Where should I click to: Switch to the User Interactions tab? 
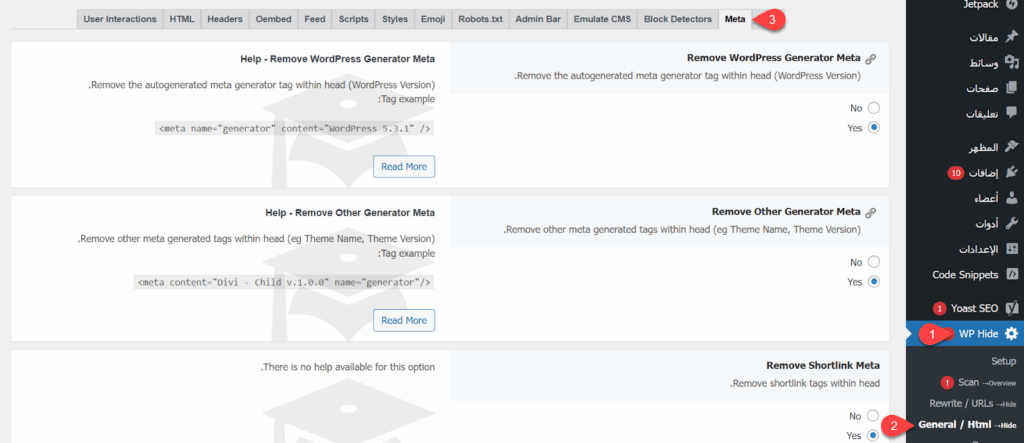[x=120, y=19]
